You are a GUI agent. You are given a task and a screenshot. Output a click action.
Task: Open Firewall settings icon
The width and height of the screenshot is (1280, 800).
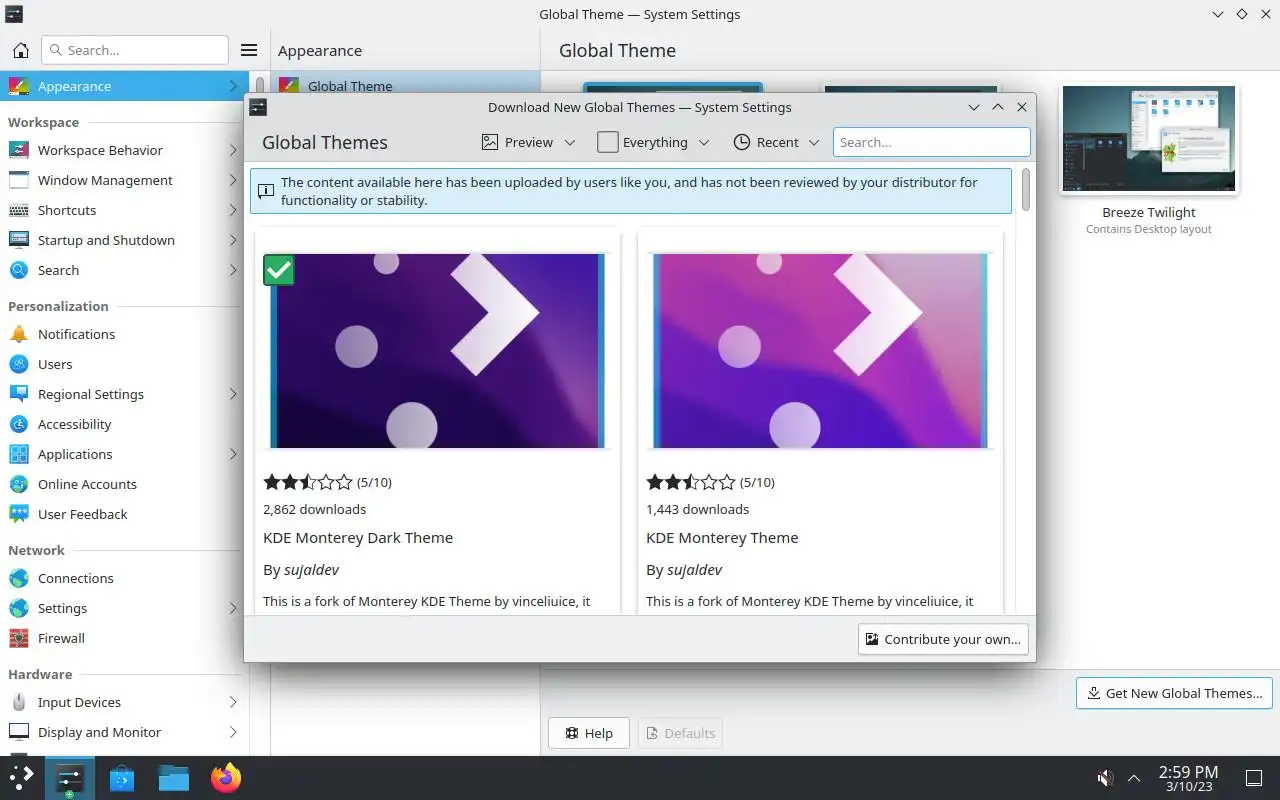(x=19, y=638)
